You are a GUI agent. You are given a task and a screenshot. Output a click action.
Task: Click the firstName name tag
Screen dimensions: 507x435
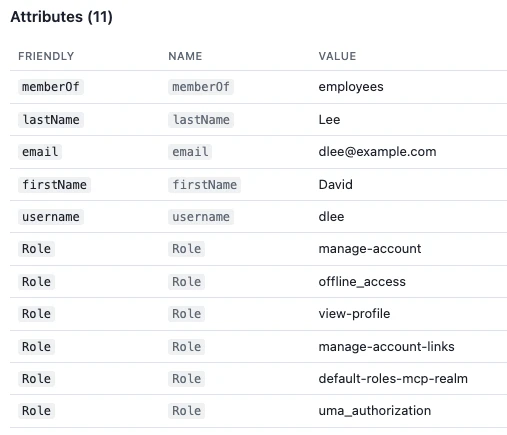204,185
